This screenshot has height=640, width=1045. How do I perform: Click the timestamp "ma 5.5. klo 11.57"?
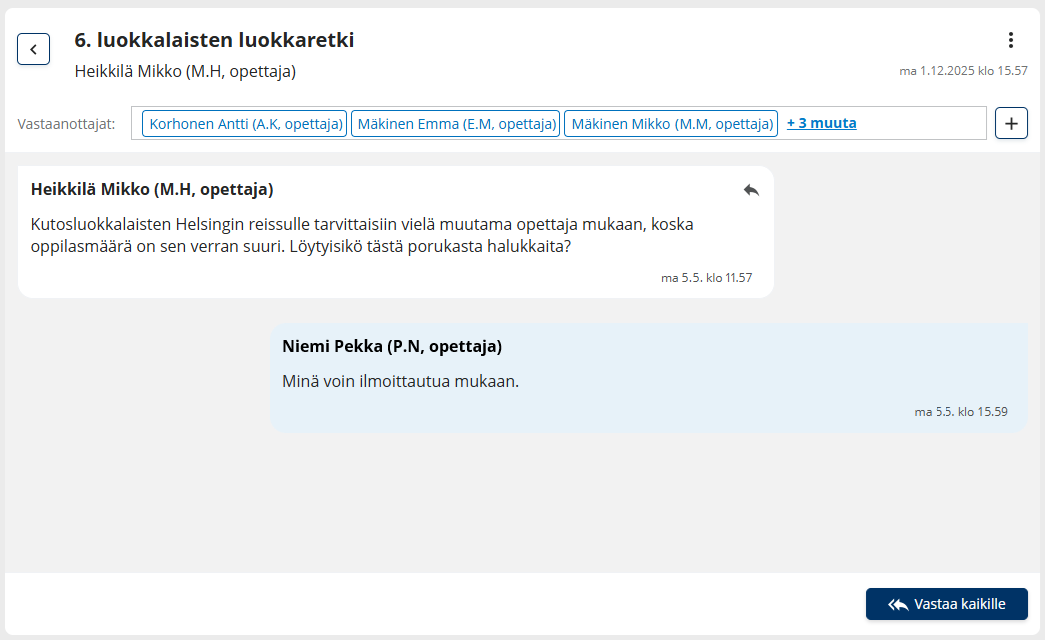click(706, 278)
